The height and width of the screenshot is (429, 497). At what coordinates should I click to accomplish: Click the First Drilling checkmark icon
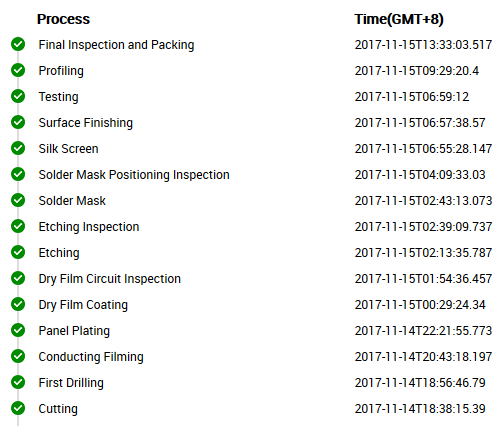click(x=18, y=382)
